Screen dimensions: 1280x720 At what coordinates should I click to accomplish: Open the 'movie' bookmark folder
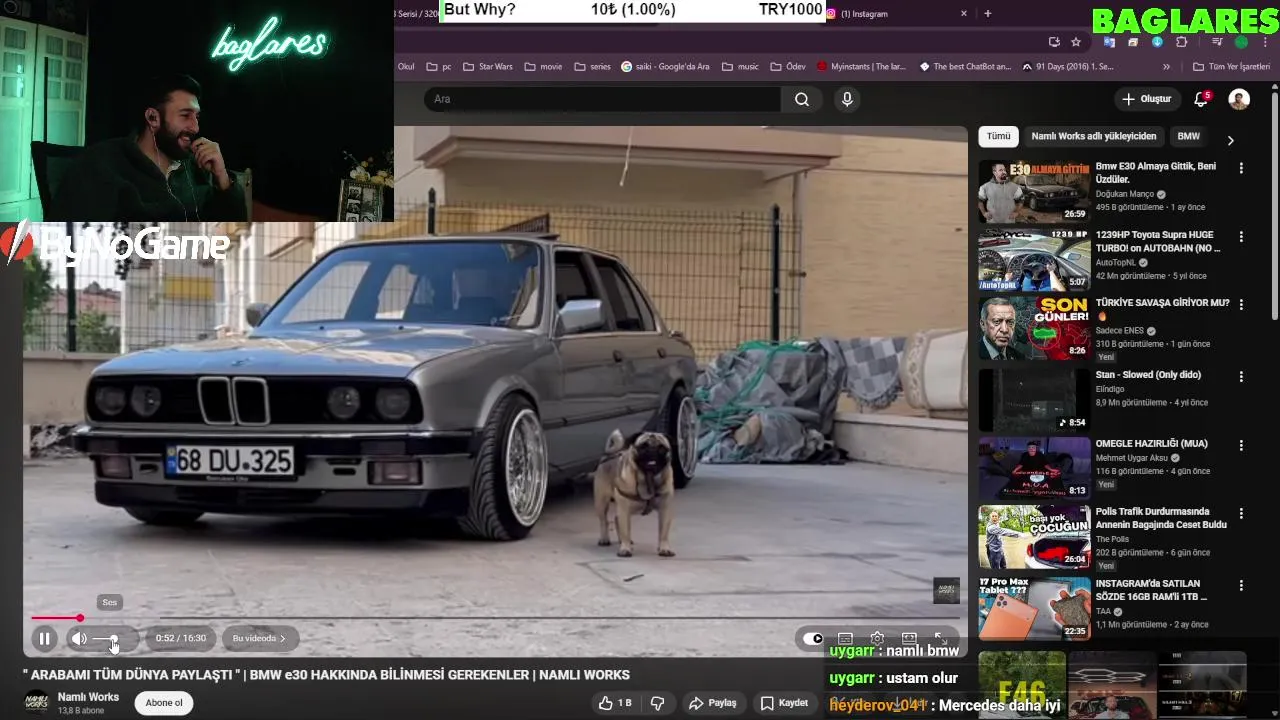[543, 67]
